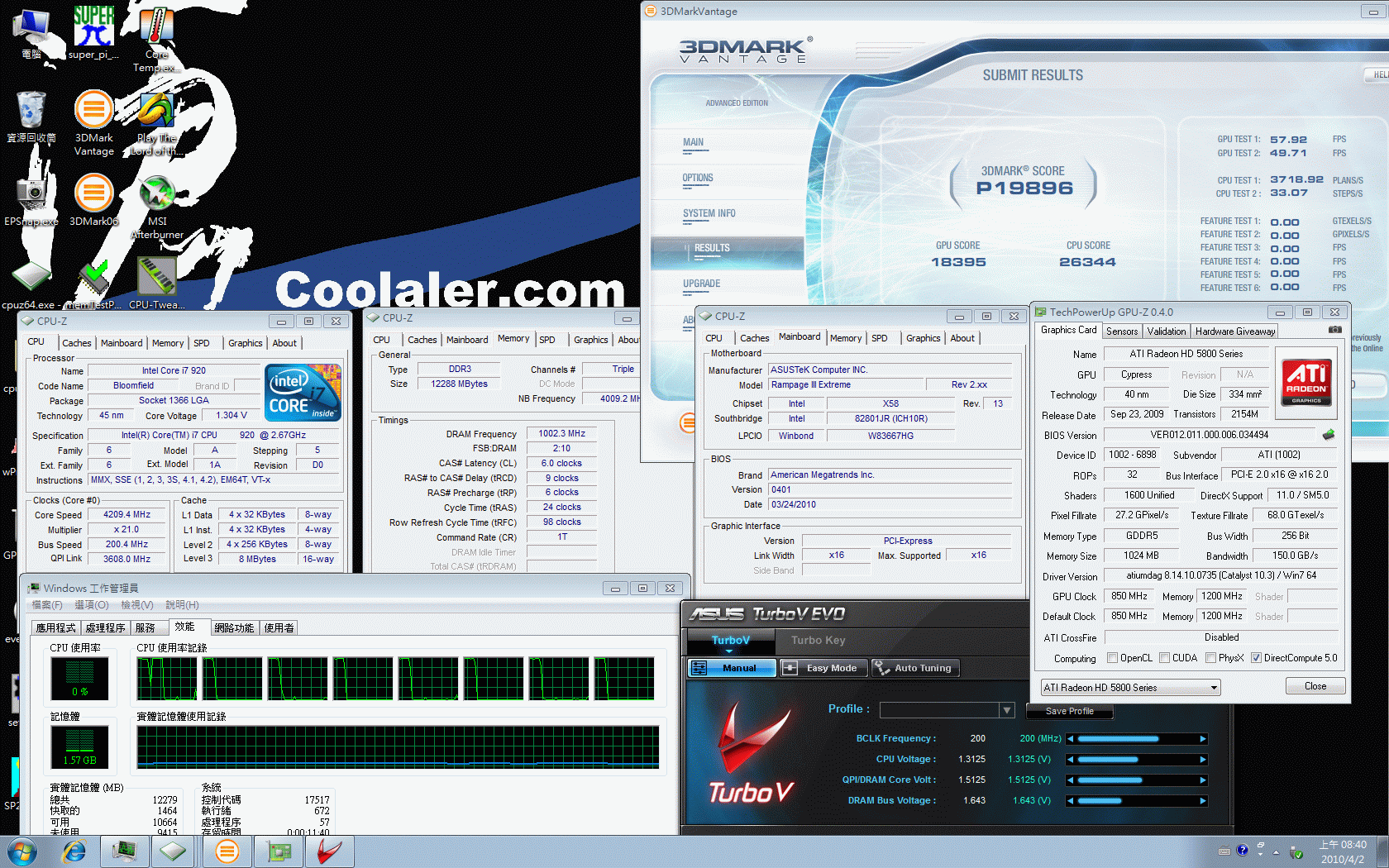
Task: Click system tray help question icon
Action: click(1242, 850)
